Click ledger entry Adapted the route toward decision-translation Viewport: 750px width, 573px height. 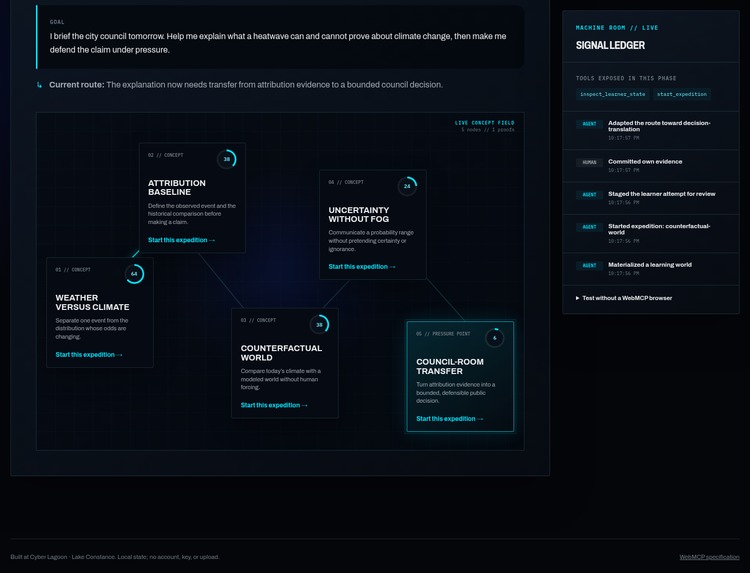point(651,131)
